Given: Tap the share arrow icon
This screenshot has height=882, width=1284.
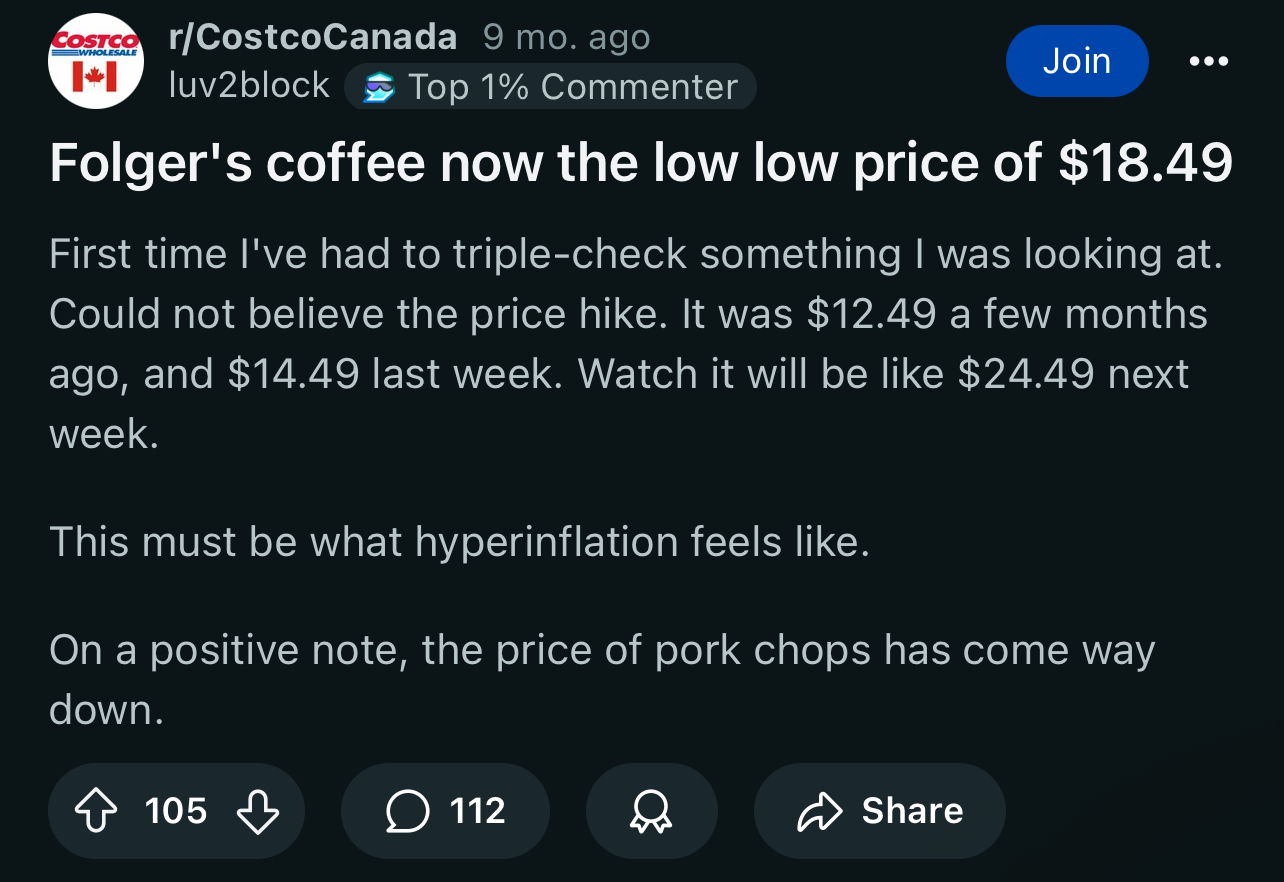Looking at the screenshot, I should tap(817, 811).
